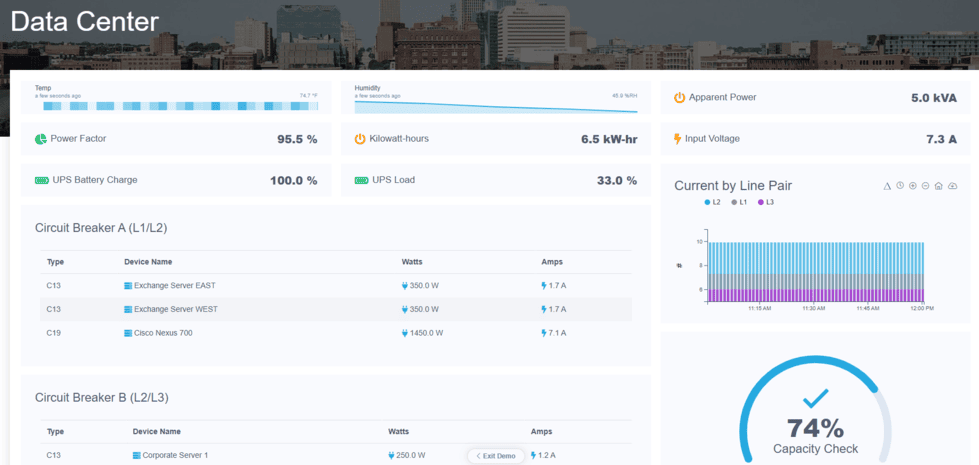Click Exit Demo button
979x465 pixels.
pyautogui.click(x=497, y=456)
